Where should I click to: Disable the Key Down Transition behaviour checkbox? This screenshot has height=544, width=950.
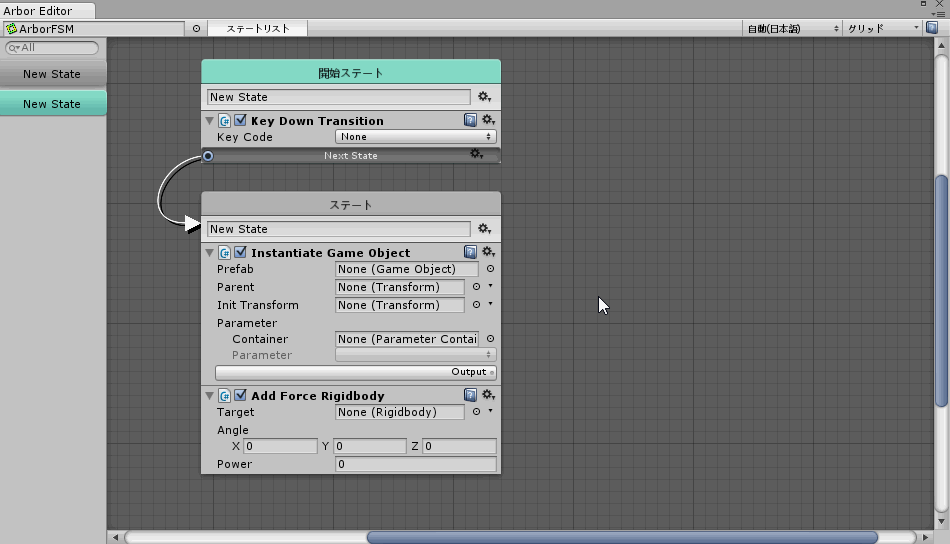(240, 121)
